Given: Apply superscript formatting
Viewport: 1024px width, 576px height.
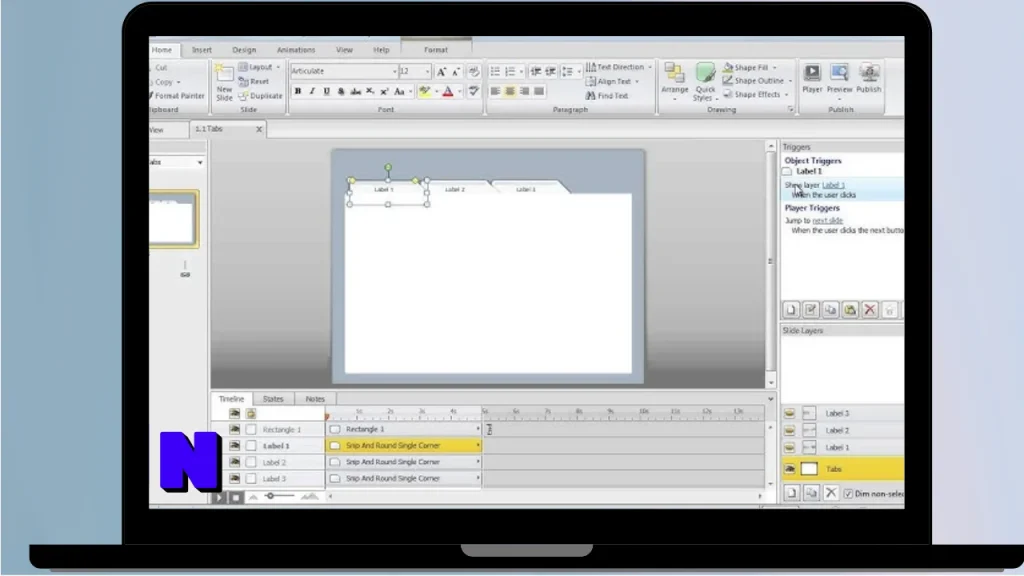Looking at the screenshot, I should coord(385,91).
